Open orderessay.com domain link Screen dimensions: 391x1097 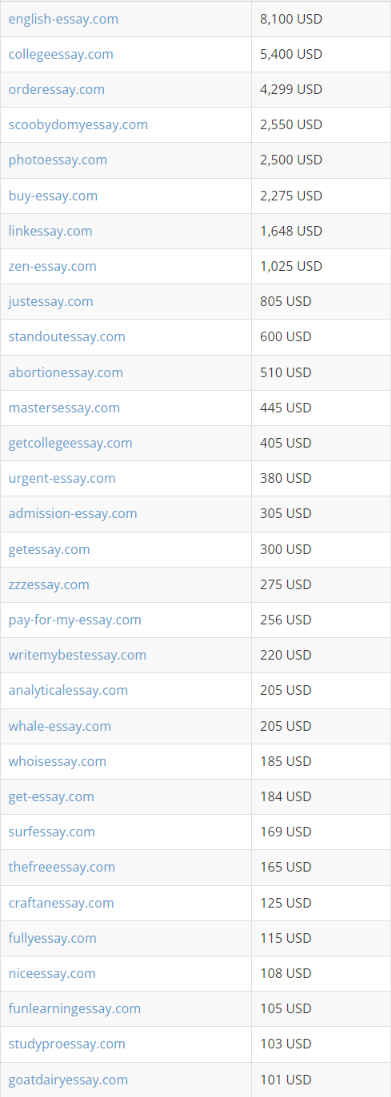tap(57, 89)
